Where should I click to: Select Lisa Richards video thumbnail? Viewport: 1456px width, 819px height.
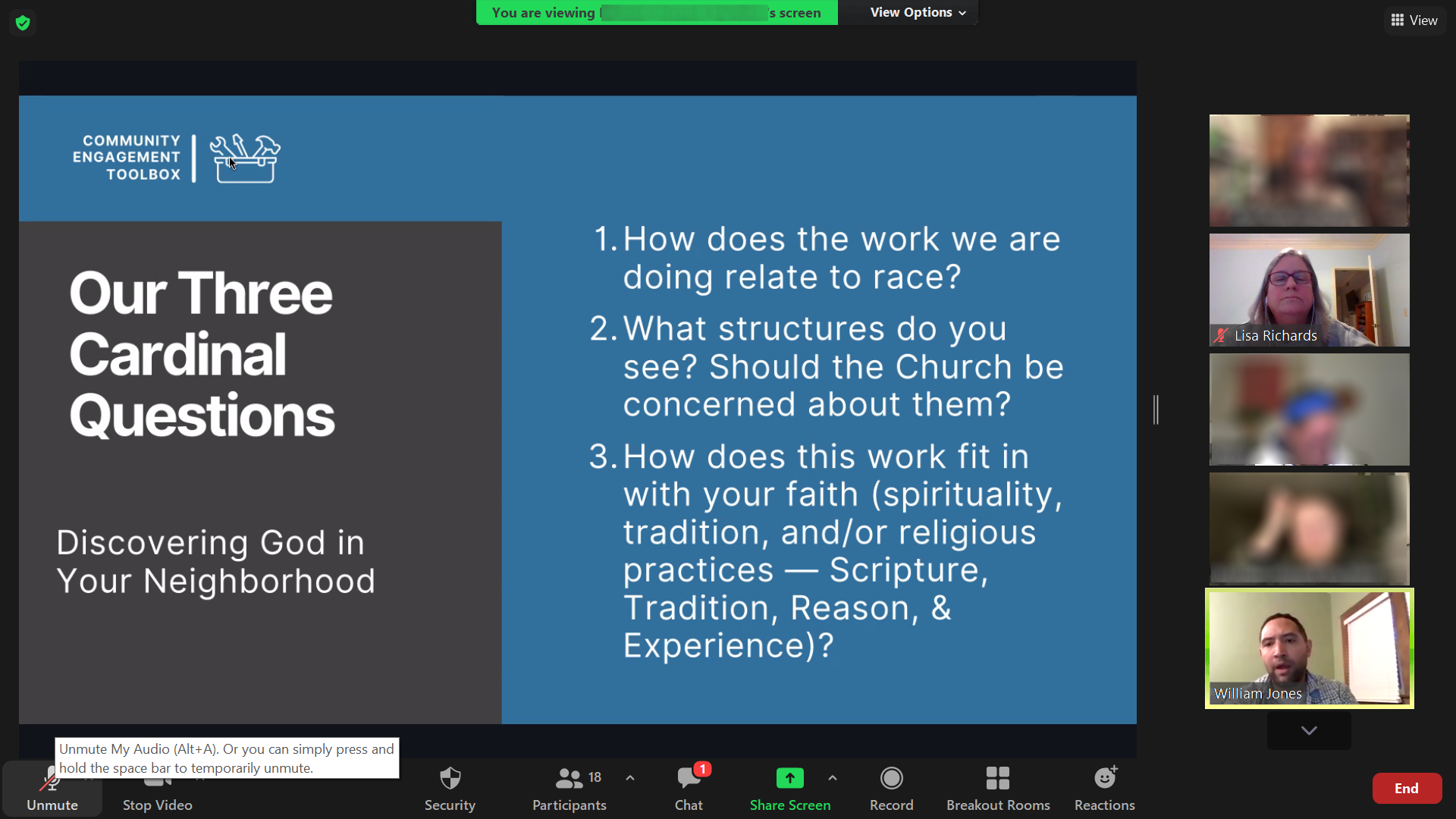click(x=1309, y=290)
